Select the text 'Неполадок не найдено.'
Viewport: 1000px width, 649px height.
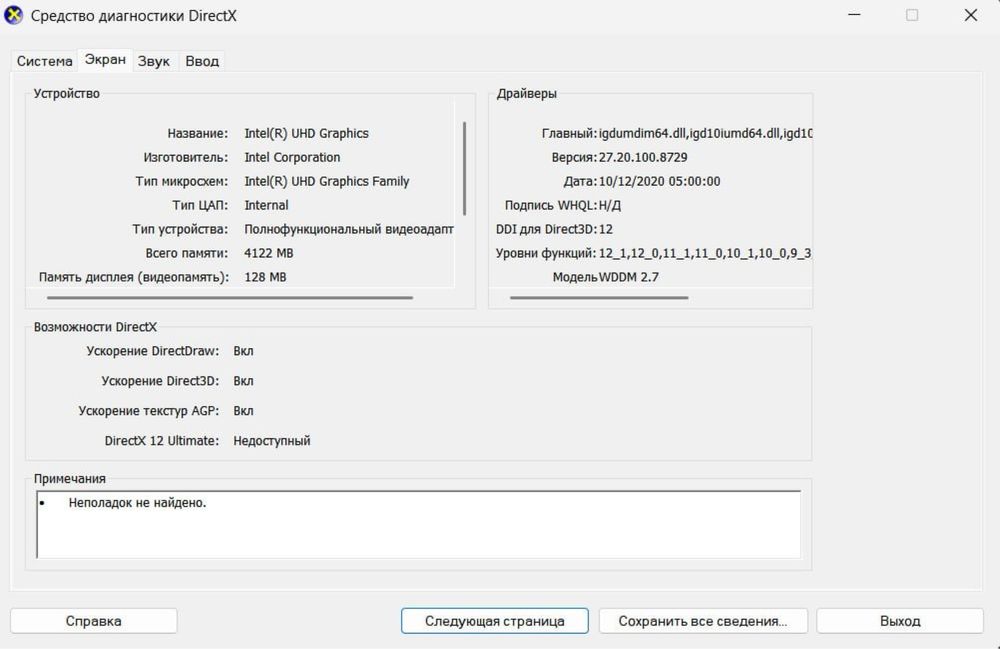pos(137,503)
